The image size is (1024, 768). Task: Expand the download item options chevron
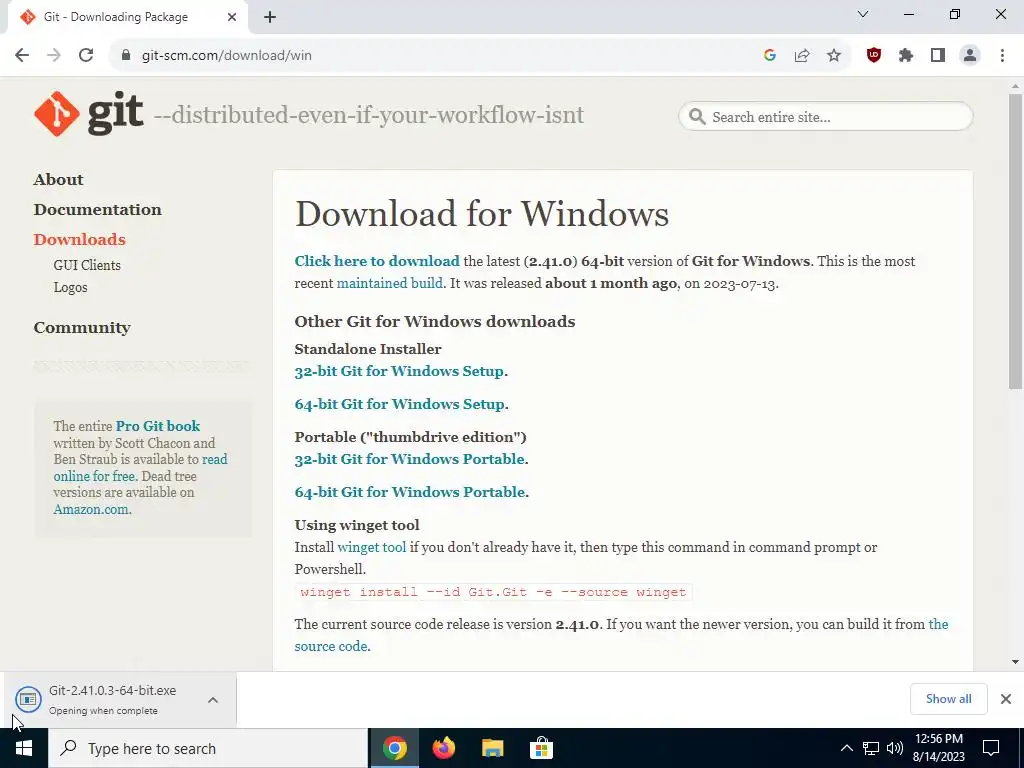pyautogui.click(x=213, y=700)
